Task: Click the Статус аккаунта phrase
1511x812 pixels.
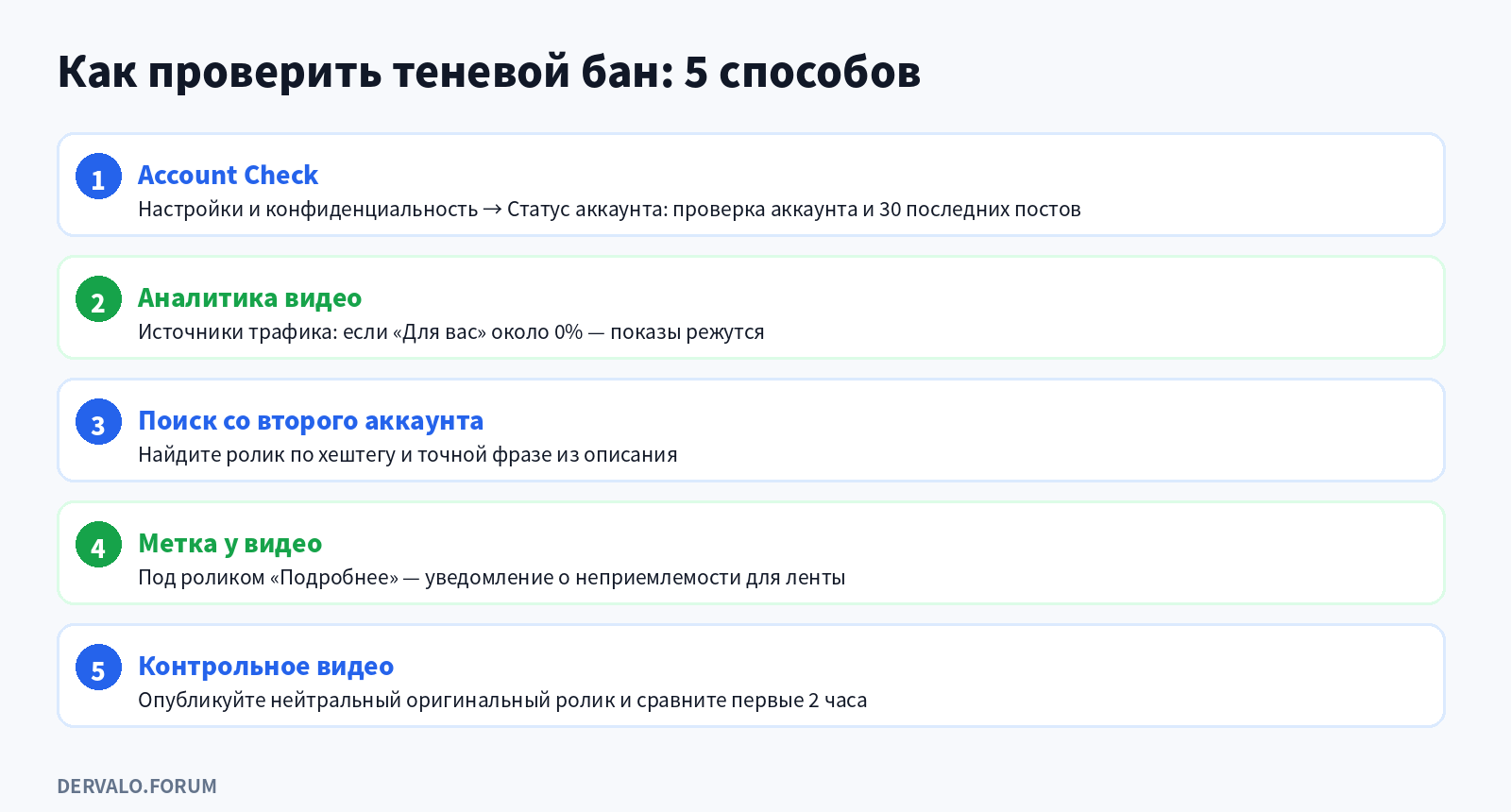Action: 587,209
